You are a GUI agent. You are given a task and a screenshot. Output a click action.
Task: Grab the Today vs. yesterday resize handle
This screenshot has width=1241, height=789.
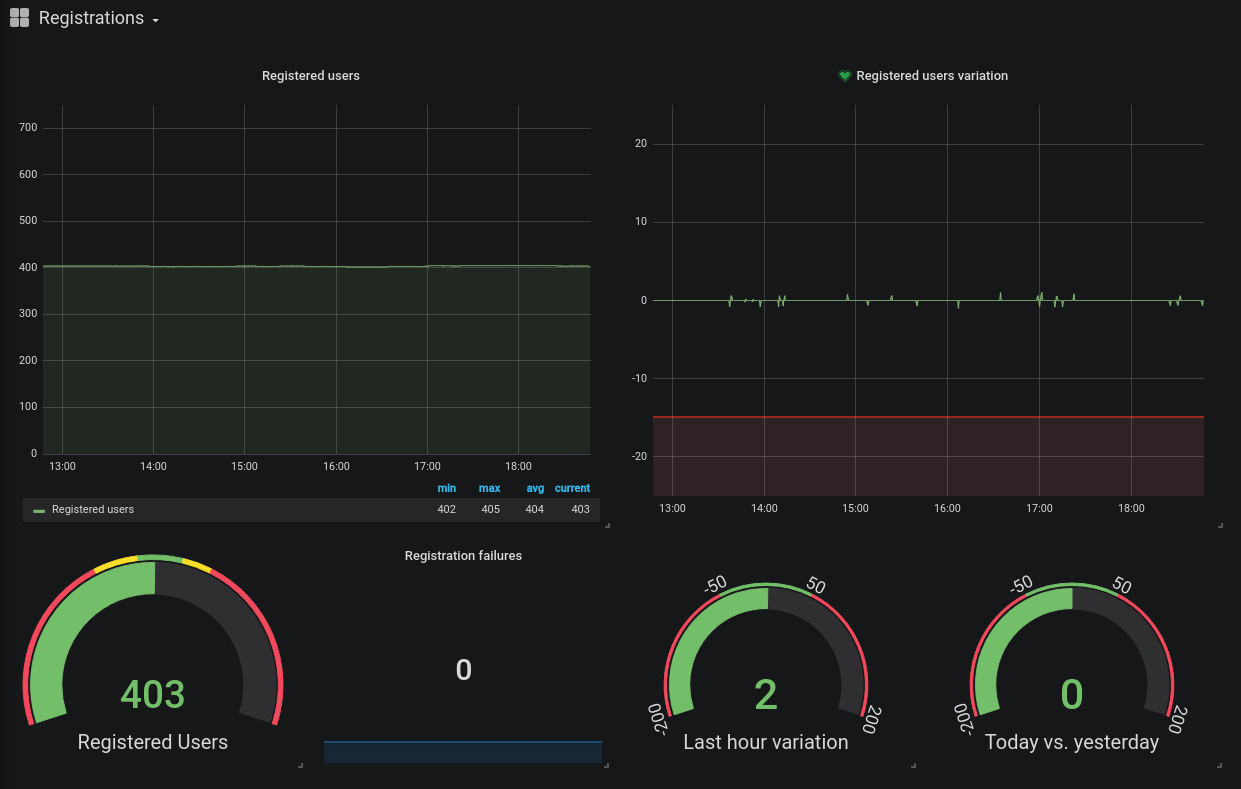tap(1219, 765)
